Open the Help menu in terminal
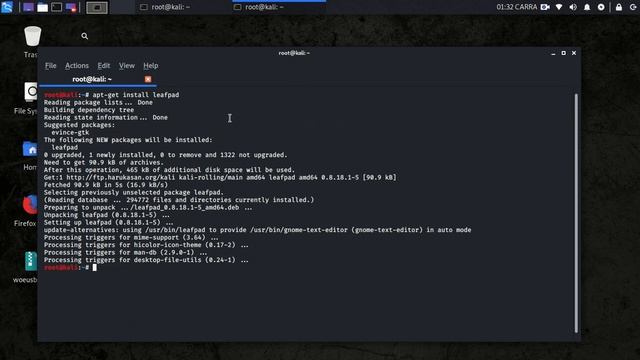The height and width of the screenshot is (360, 640). click(151, 65)
